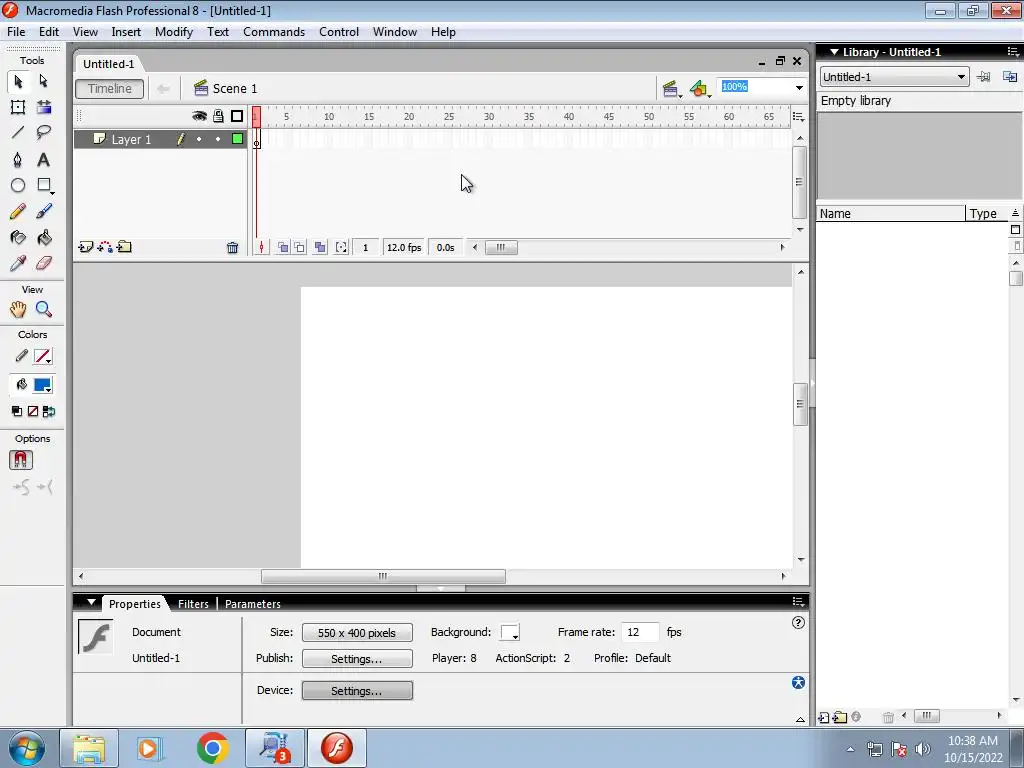This screenshot has width=1024, height=768.
Task: Toggle Layer 1 visibility dot
Action: click(x=199, y=139)
